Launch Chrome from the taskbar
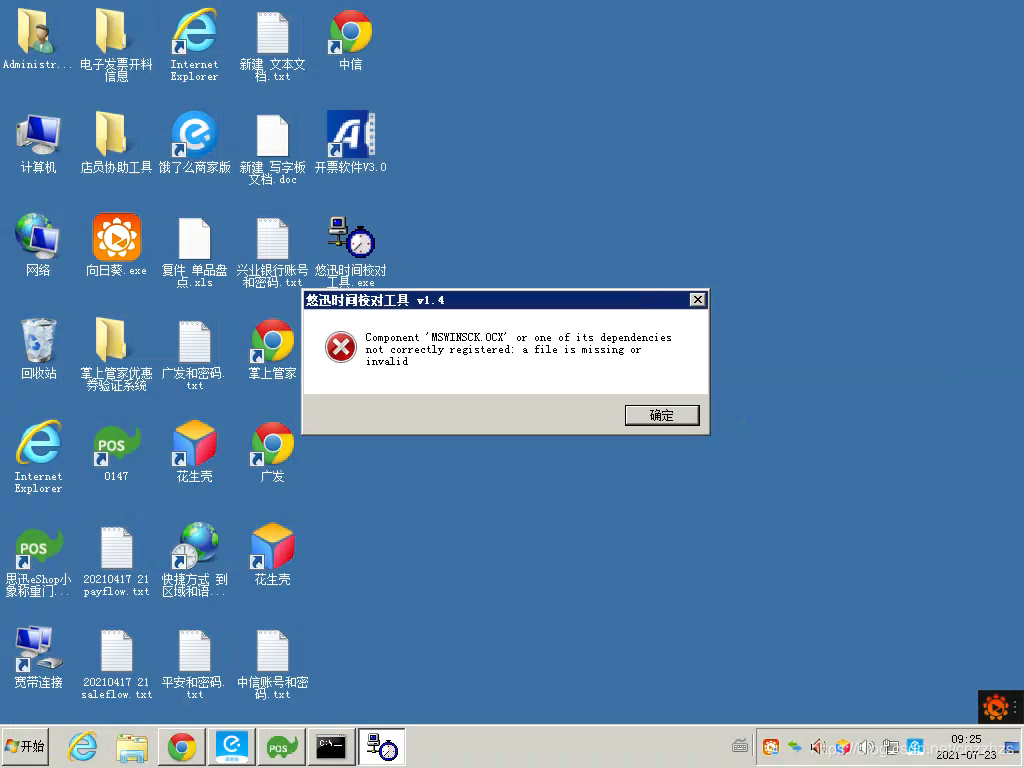The height and width of the screenshot is (768, 1024). click(x=182, y=746)
